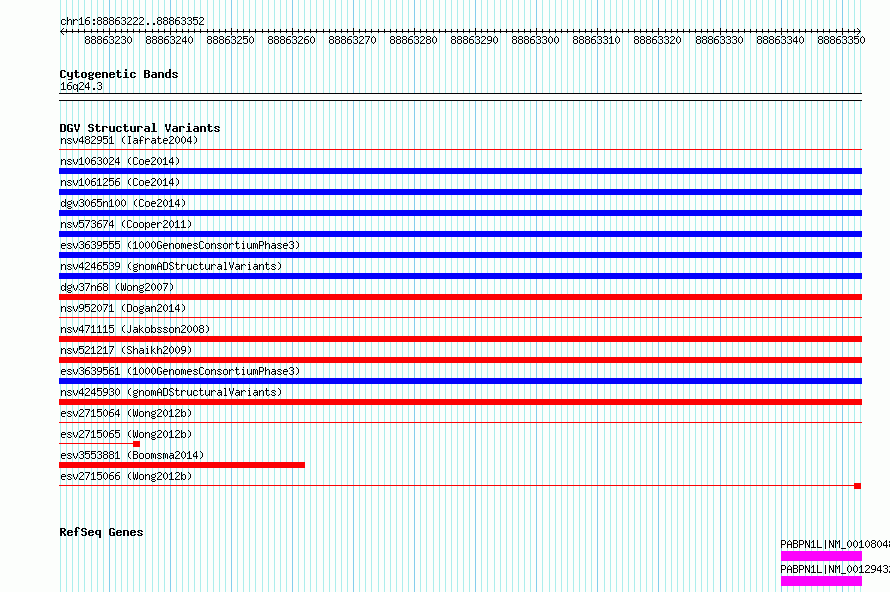Viewport: 890px width, 592px height.
Task: Select the RefSeq Genes track heading
Action: 101,532
